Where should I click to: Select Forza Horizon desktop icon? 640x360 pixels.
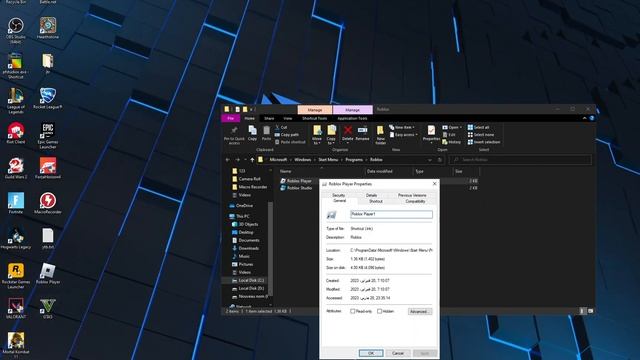point(48,168)
